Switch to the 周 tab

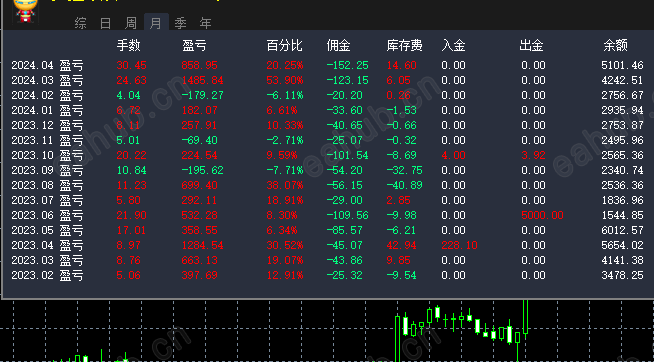point(131,23)
